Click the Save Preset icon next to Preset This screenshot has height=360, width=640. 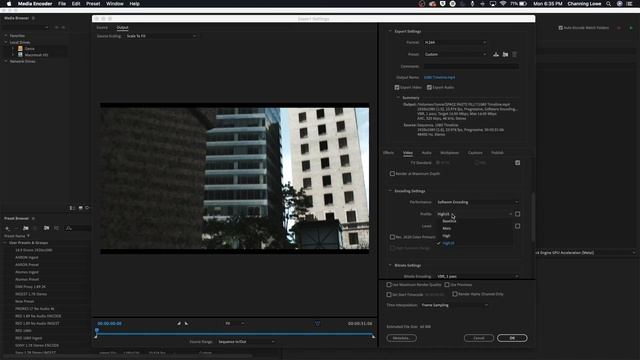coord(496,54)
